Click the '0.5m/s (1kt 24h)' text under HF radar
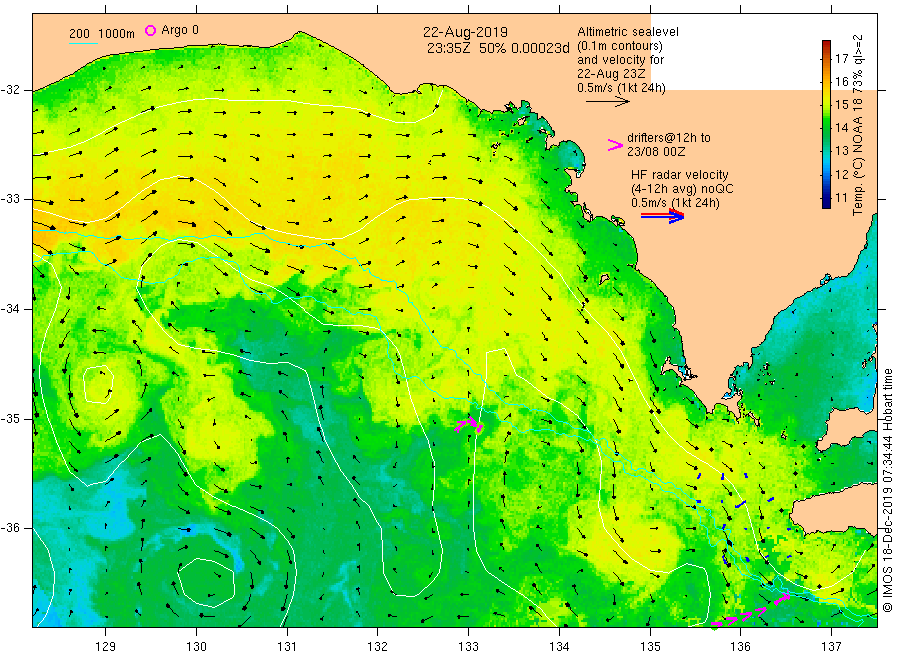 click(x=674, y=203)
